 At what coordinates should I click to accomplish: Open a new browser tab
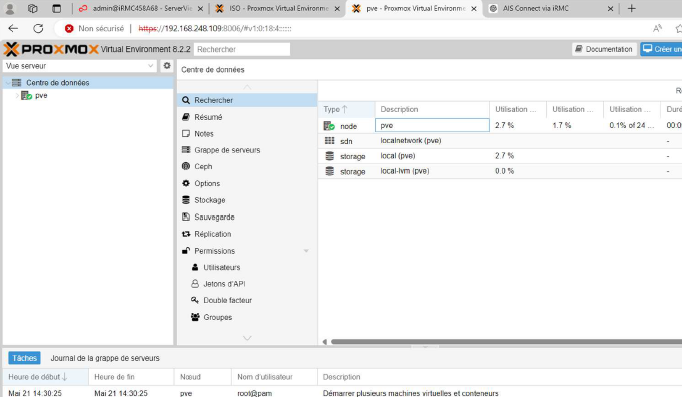632,8
